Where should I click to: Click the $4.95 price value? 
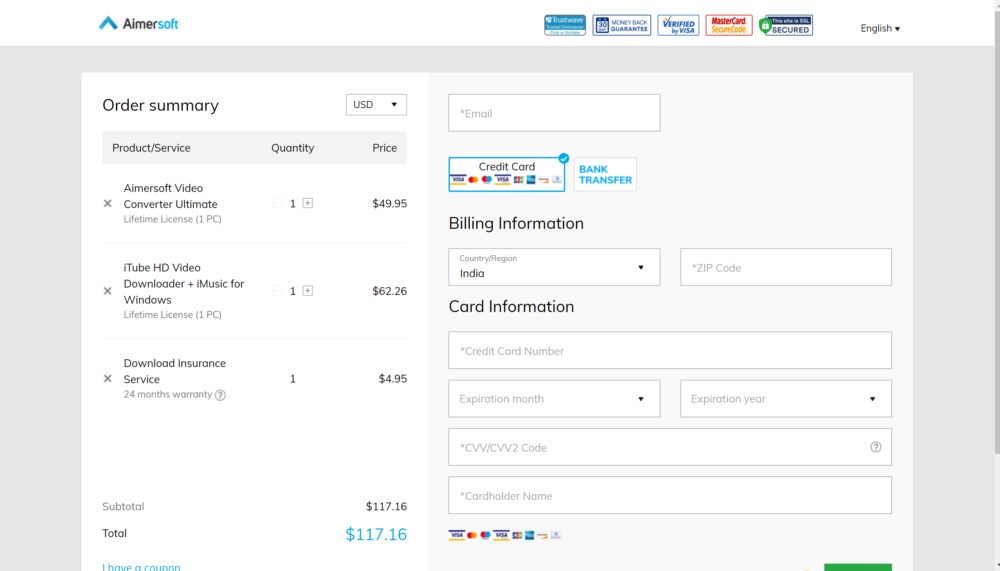click(393, 378)
